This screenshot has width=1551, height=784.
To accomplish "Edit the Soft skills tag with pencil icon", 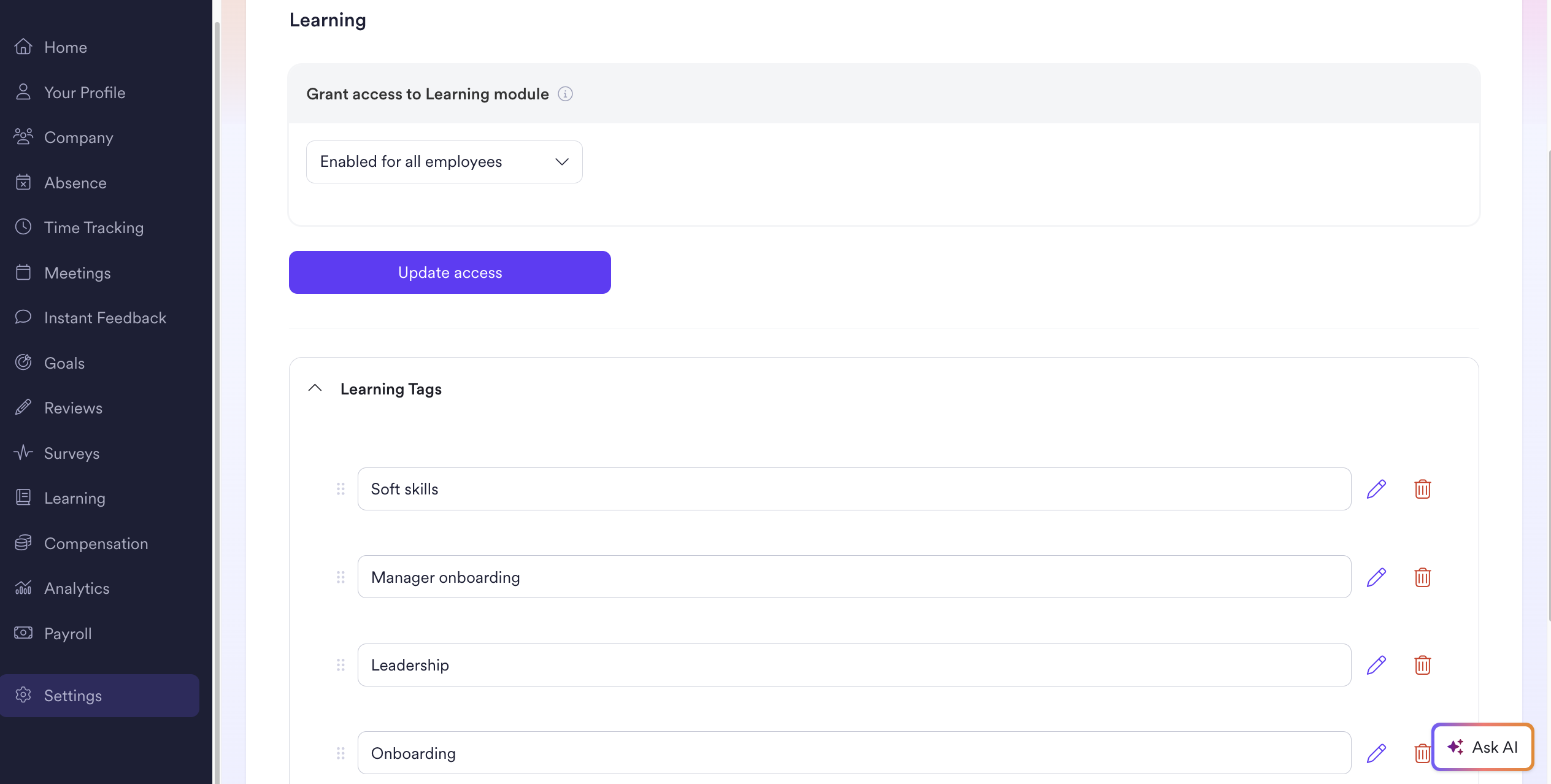I will click(1376, 489).
